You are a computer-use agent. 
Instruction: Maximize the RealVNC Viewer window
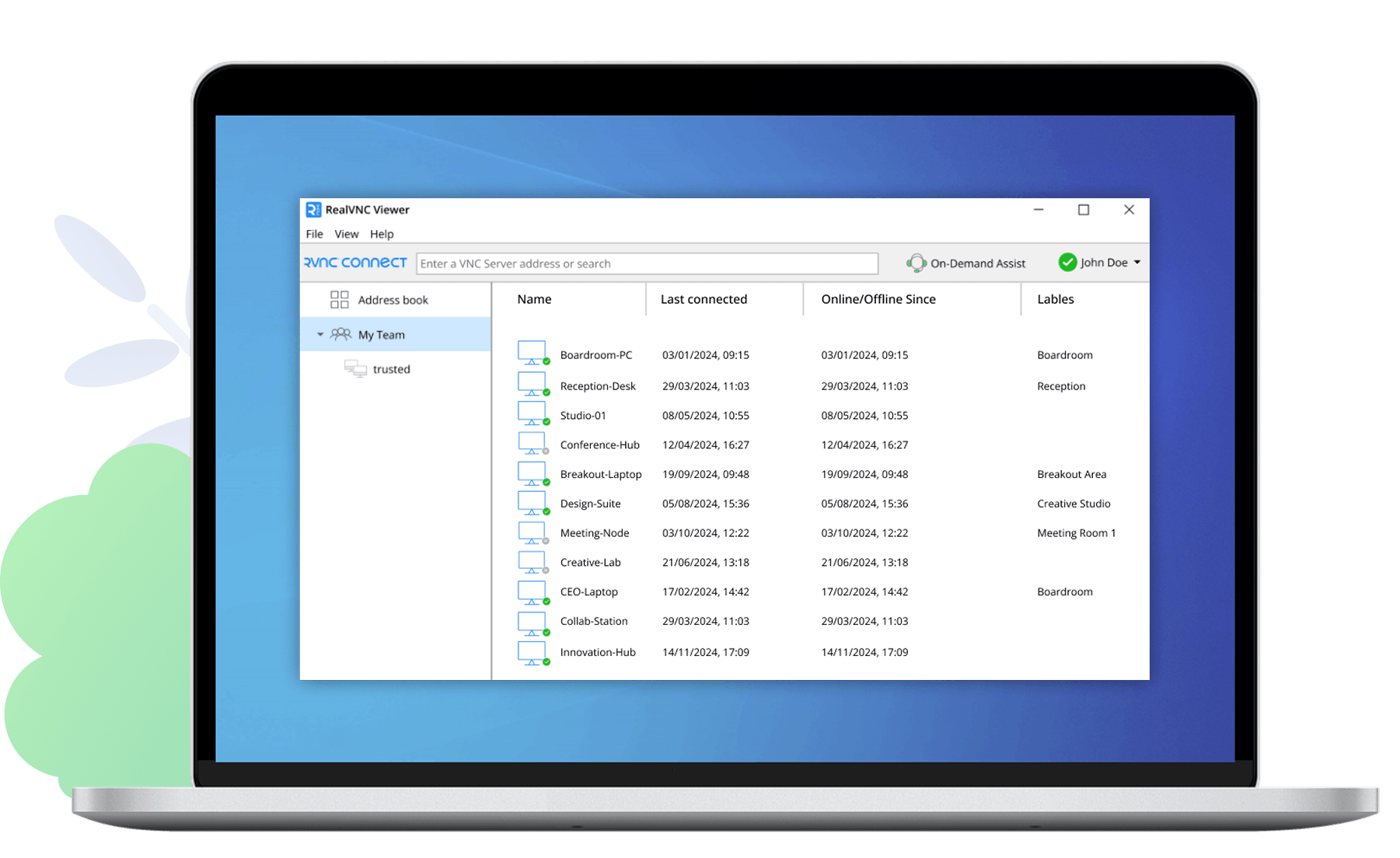click(1084, 210)
